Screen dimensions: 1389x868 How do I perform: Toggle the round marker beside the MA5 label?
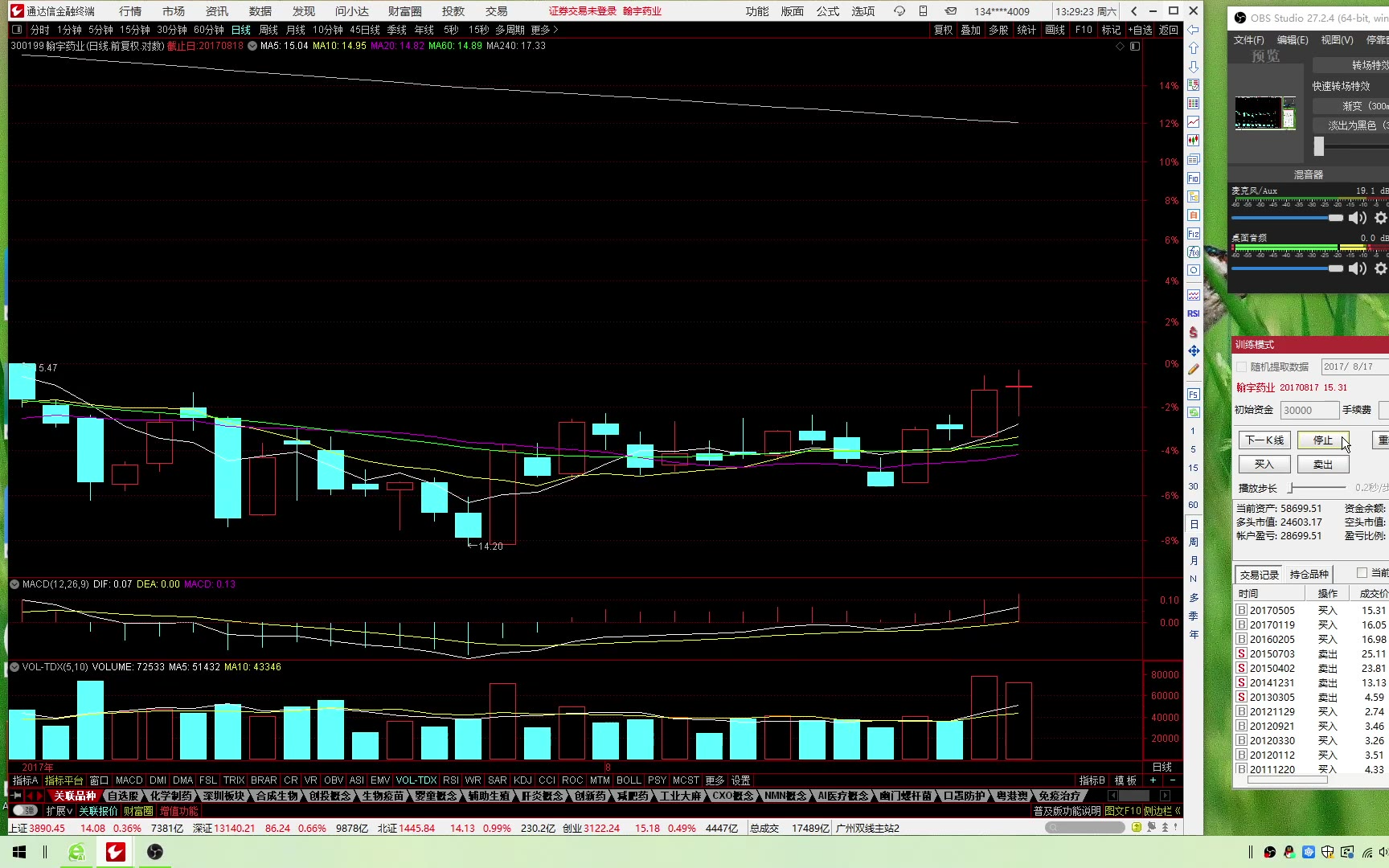pos(252,46)
